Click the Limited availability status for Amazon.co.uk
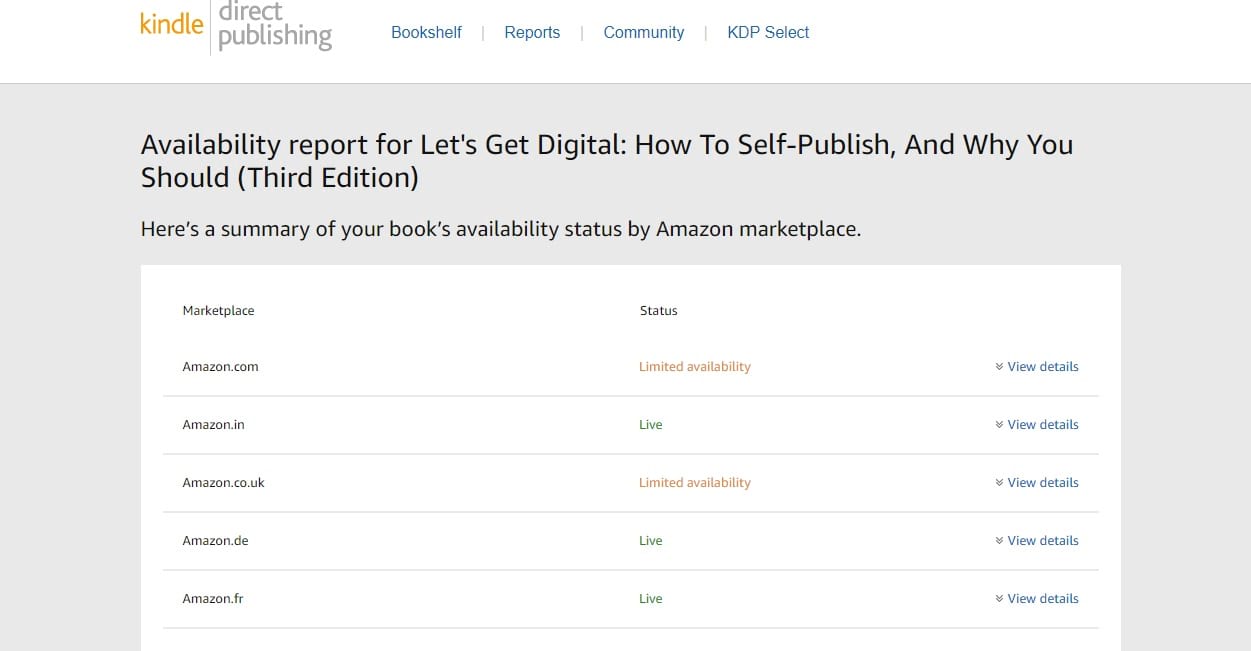This screenshot has width=1251, height=651. (x=695, y=483)
